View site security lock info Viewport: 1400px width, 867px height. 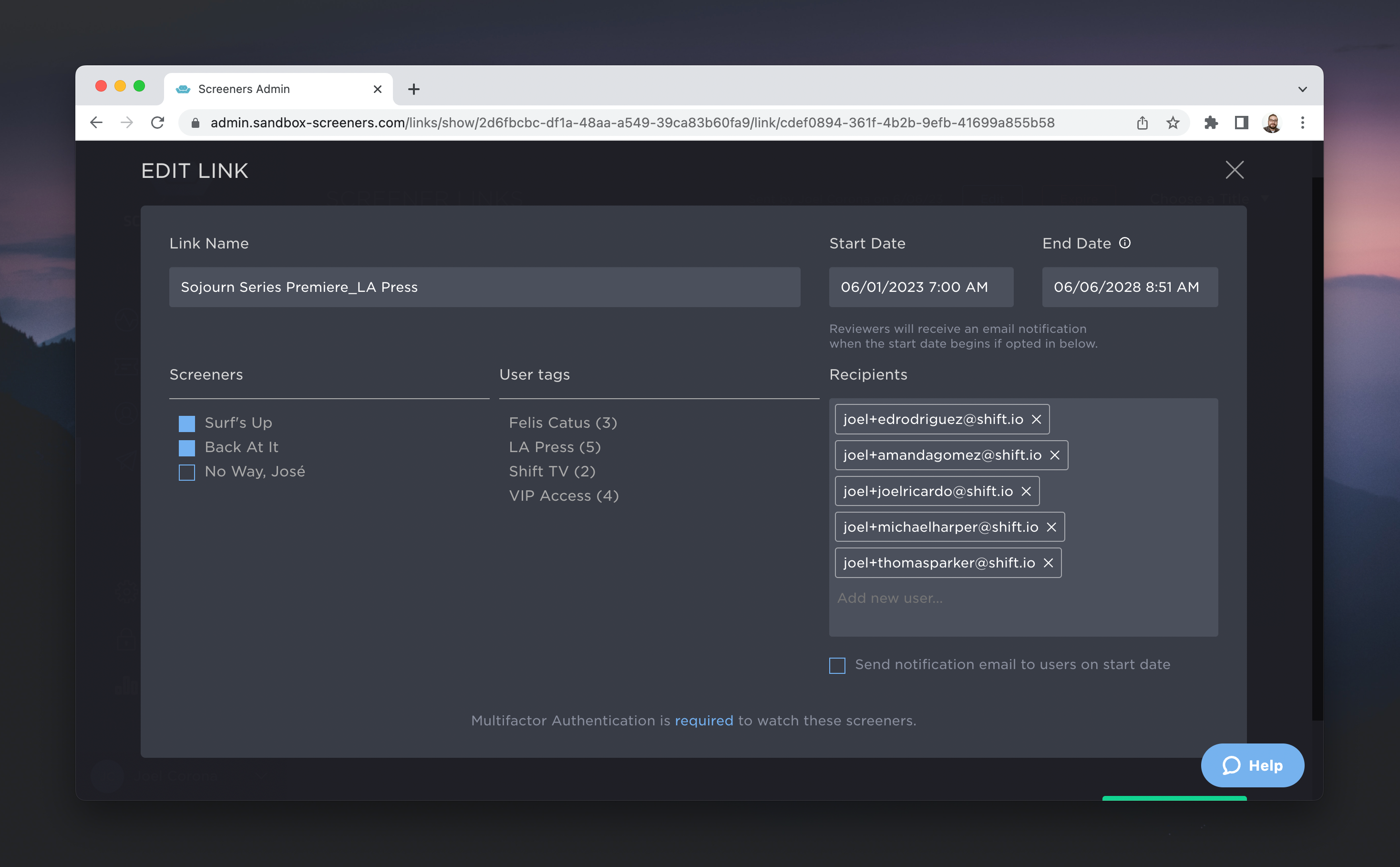point(195,123)
